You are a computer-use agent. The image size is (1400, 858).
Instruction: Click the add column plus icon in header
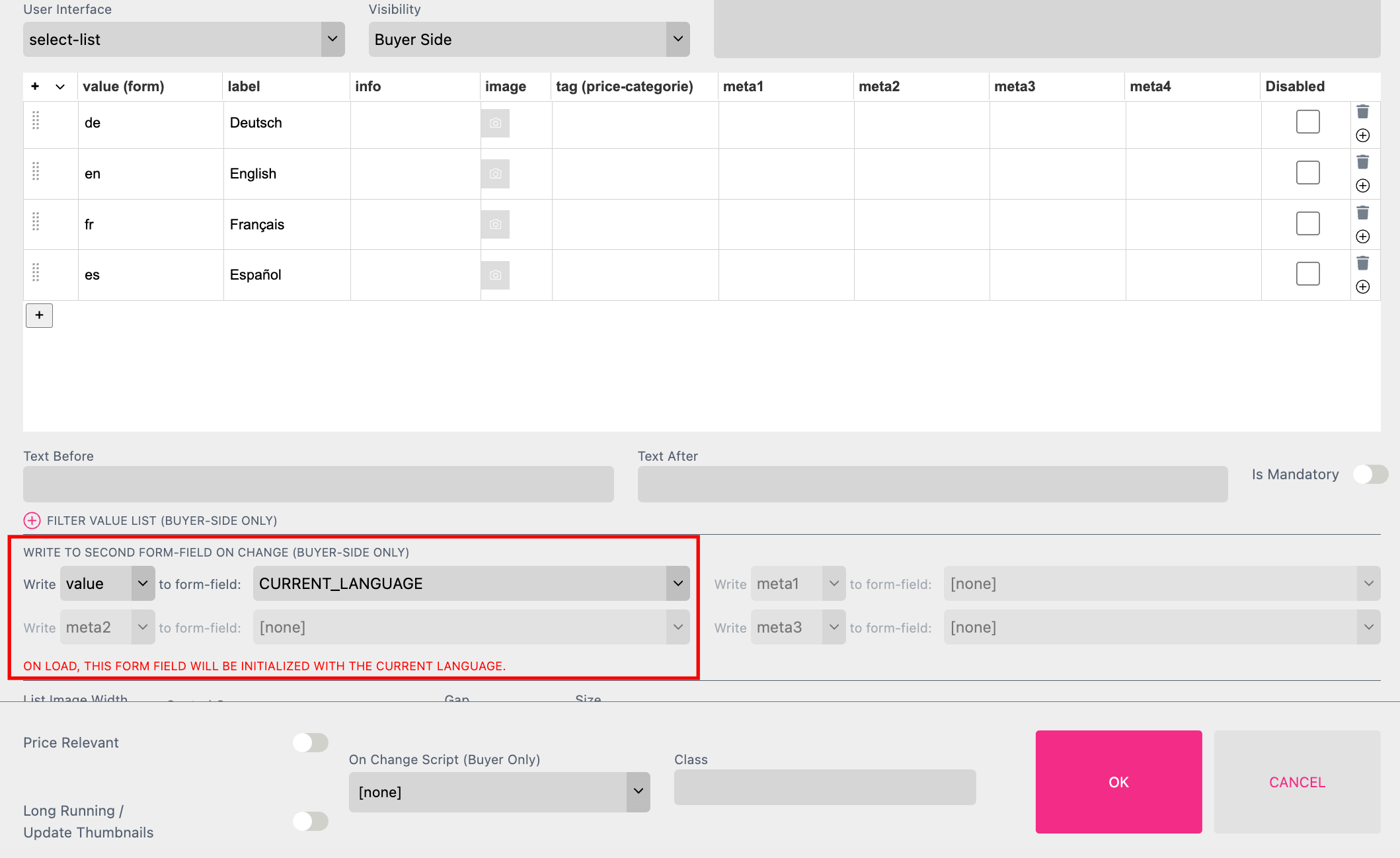(34, 86)
